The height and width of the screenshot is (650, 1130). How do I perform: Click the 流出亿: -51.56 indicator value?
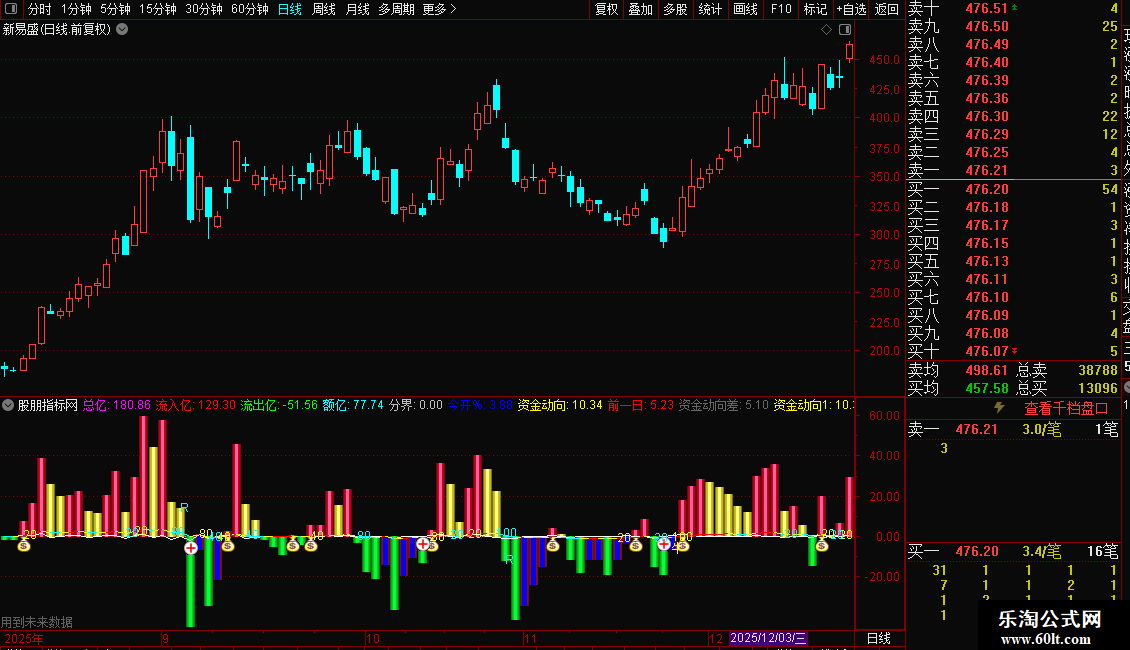pyautogui.click(x=279, y=405)
